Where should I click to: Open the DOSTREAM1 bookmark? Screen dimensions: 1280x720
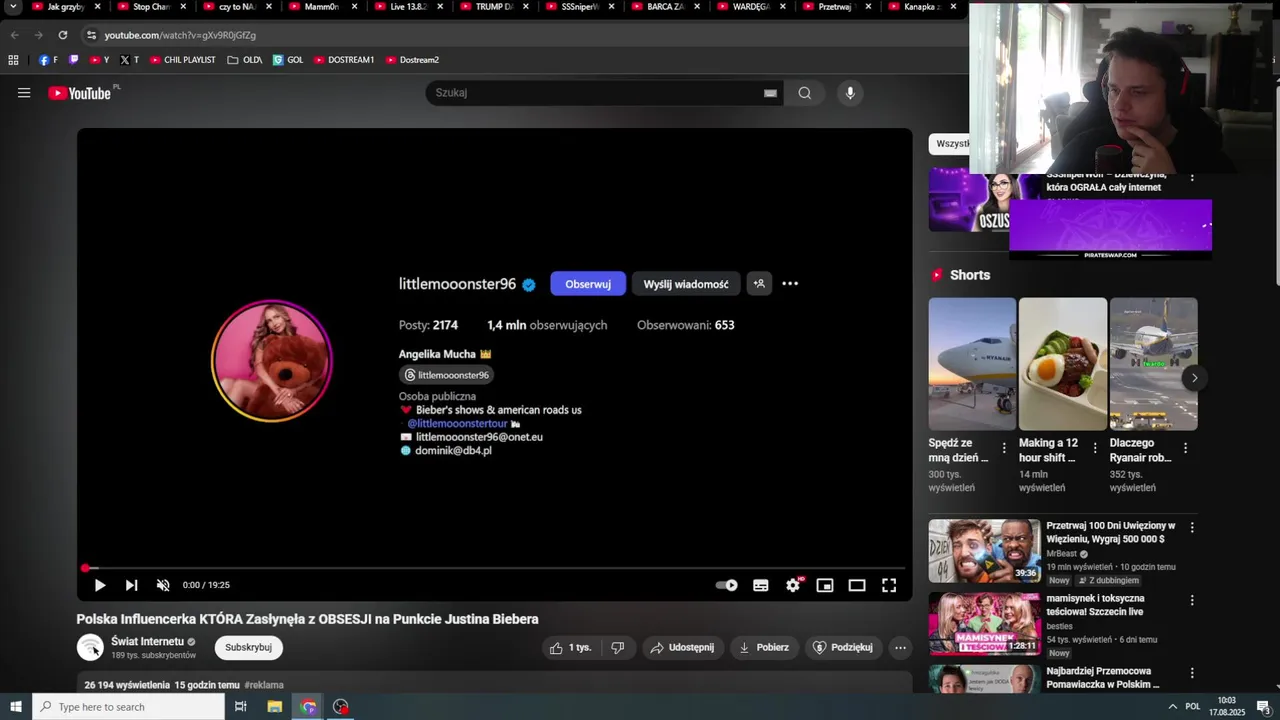tap(344, 60)
